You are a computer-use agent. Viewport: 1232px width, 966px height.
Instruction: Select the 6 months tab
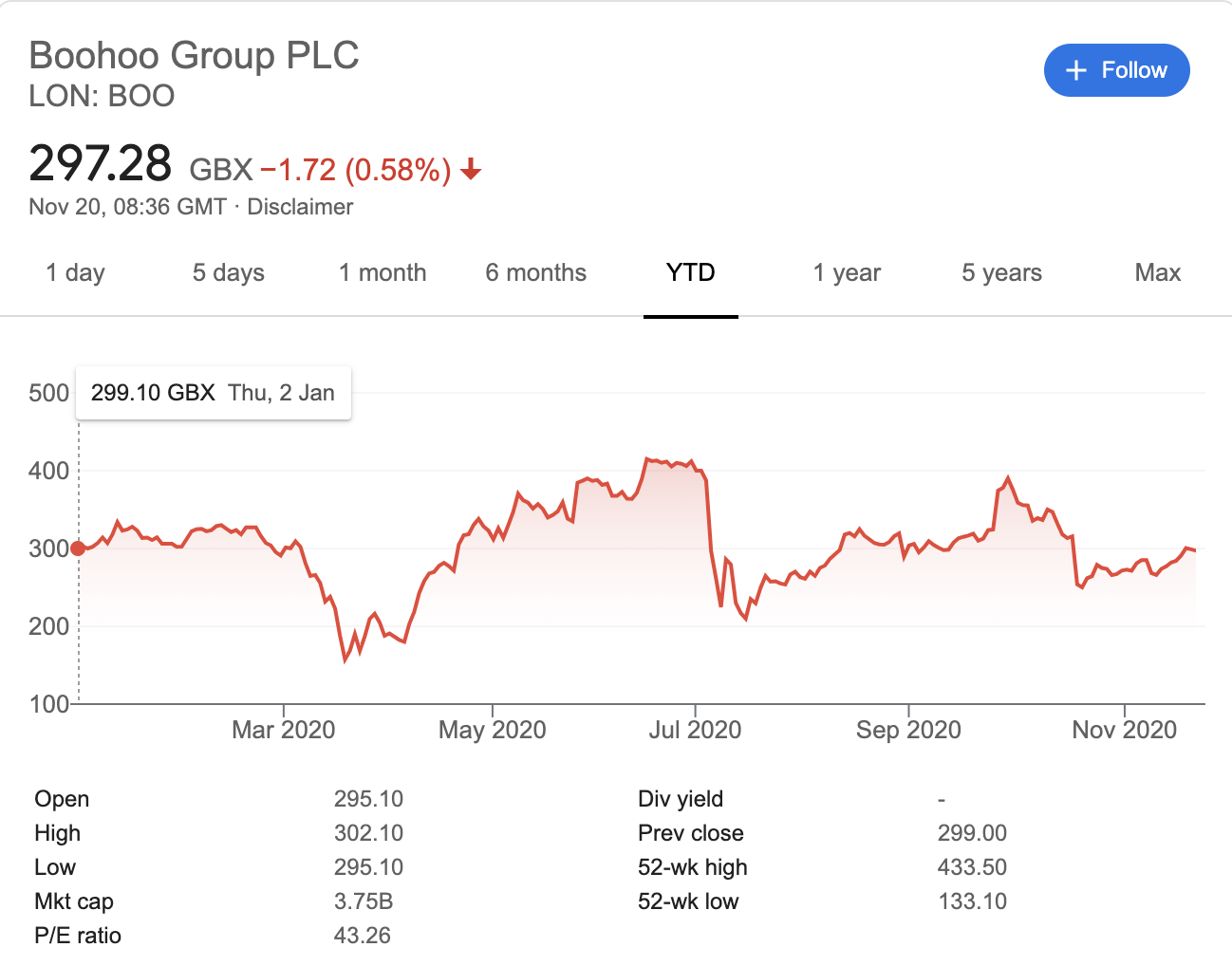tap(535, 273)
